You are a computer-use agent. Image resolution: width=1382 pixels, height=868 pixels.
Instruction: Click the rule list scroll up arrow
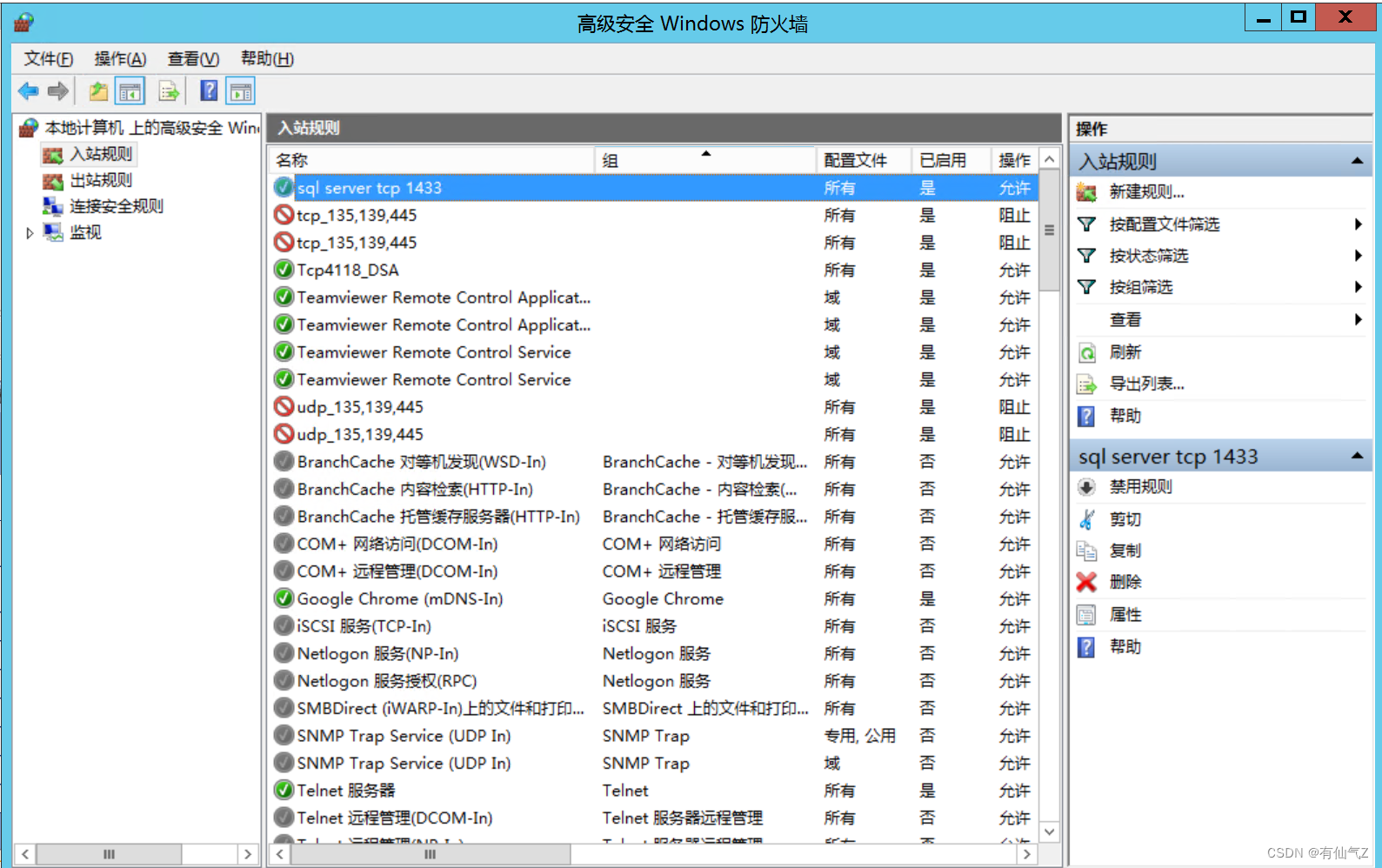tap(1050, 159)
